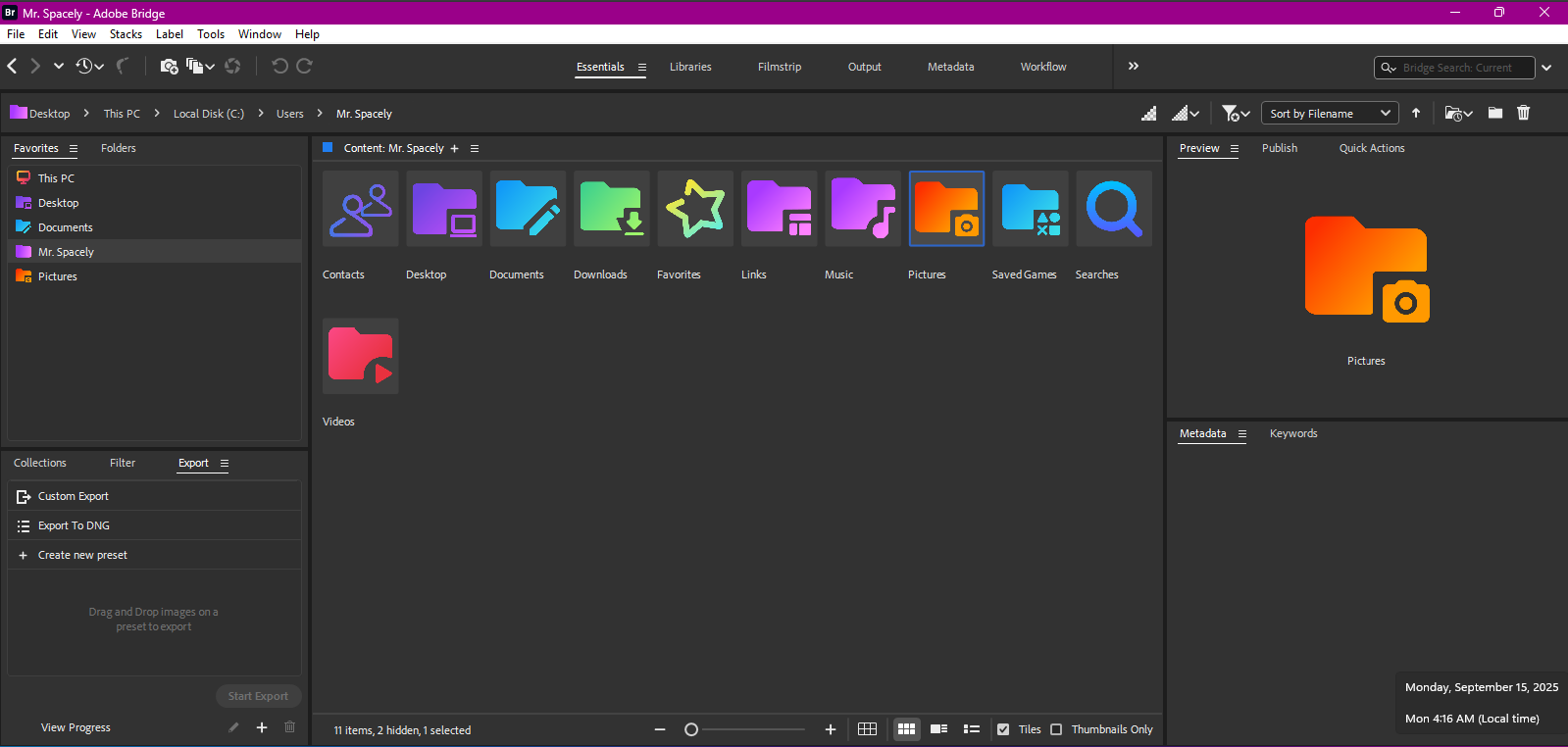Click thumbnail quality browse icon

click(1148, 114)
